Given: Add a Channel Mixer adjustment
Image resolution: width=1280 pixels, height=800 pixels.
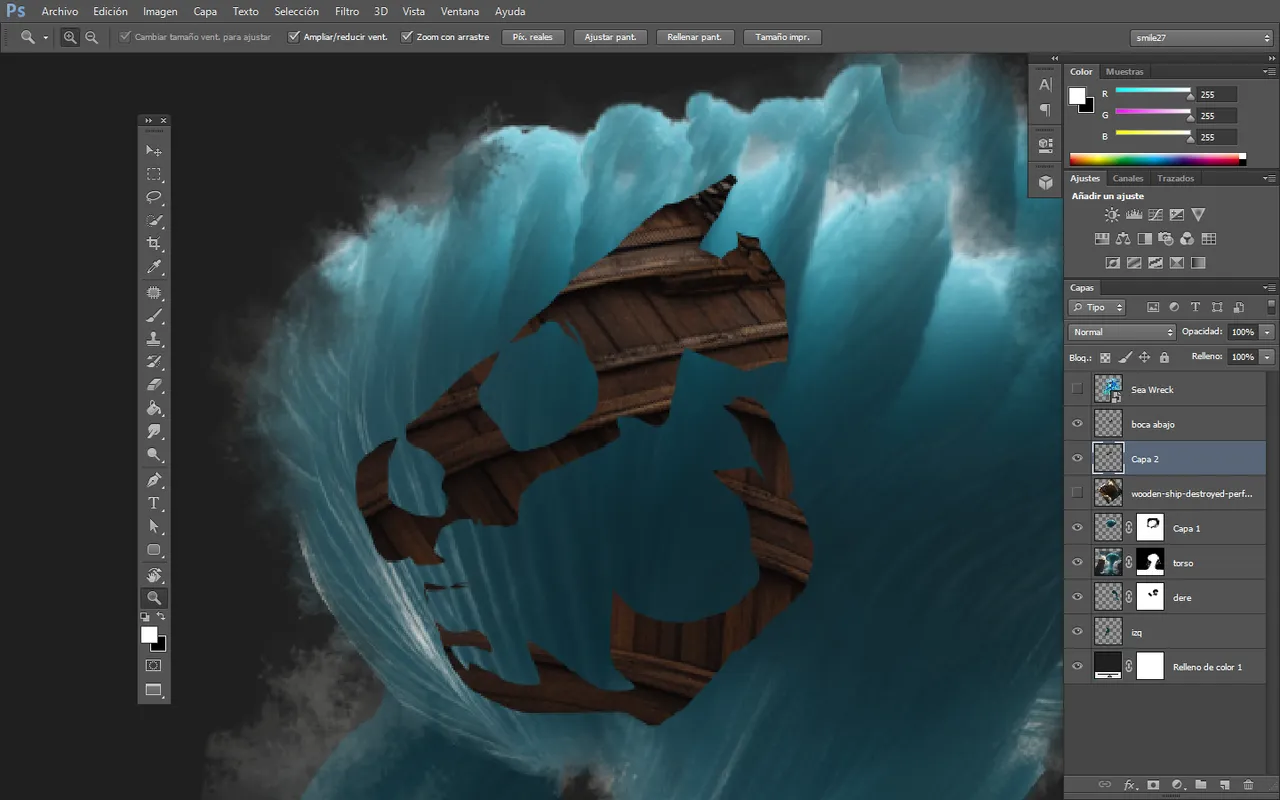Looking at the screenshot, I should (1187, 239).
